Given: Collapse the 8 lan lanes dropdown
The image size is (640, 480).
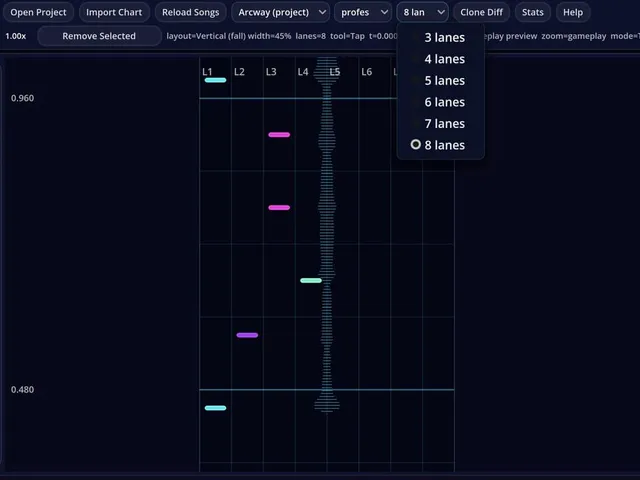Looking at the screenshot, I should (x=423, y=12).
